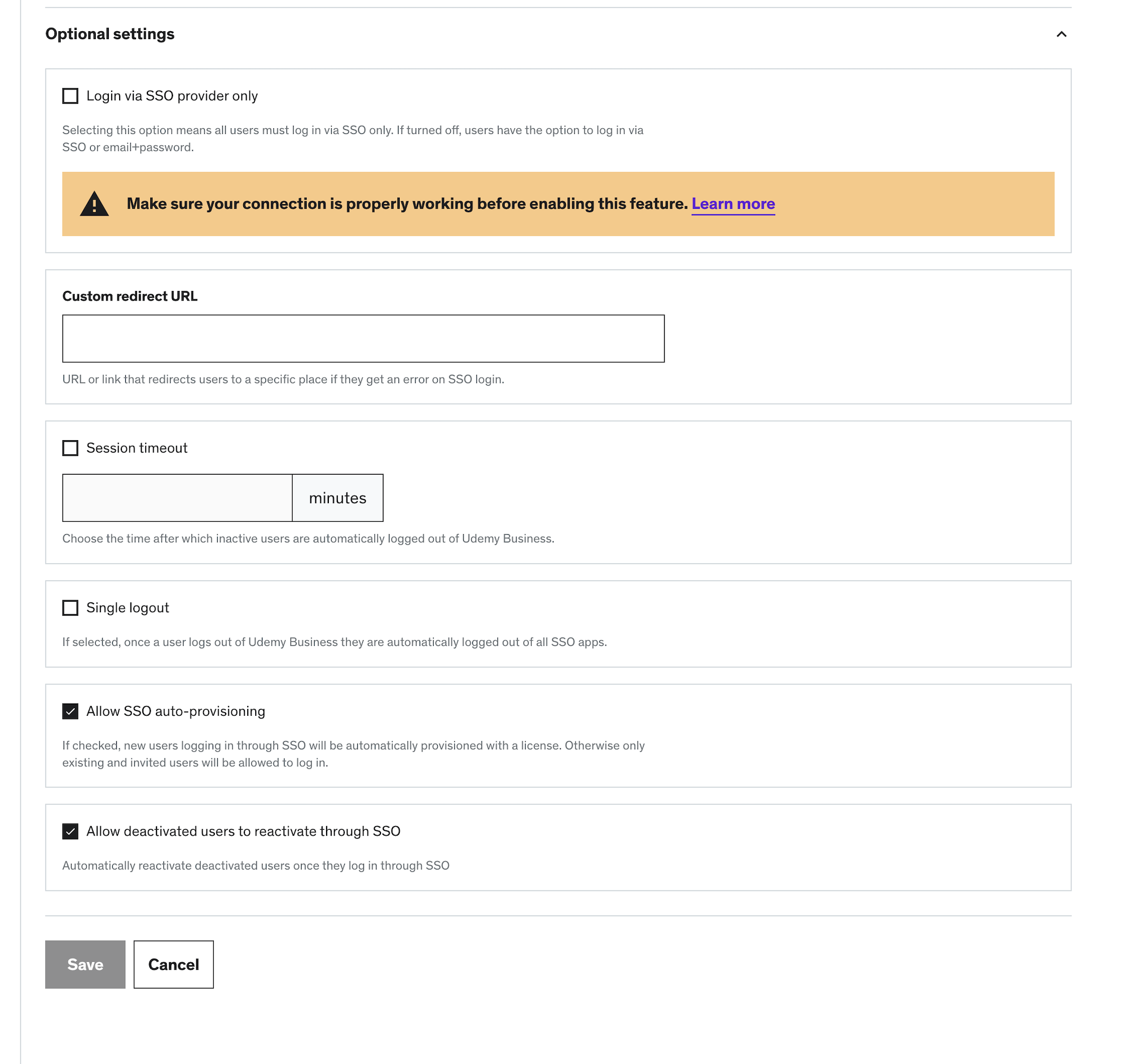The width and height of the screenshot is (1134, 1064).
Task: Open the Learn more link
Action: (733, 204)
